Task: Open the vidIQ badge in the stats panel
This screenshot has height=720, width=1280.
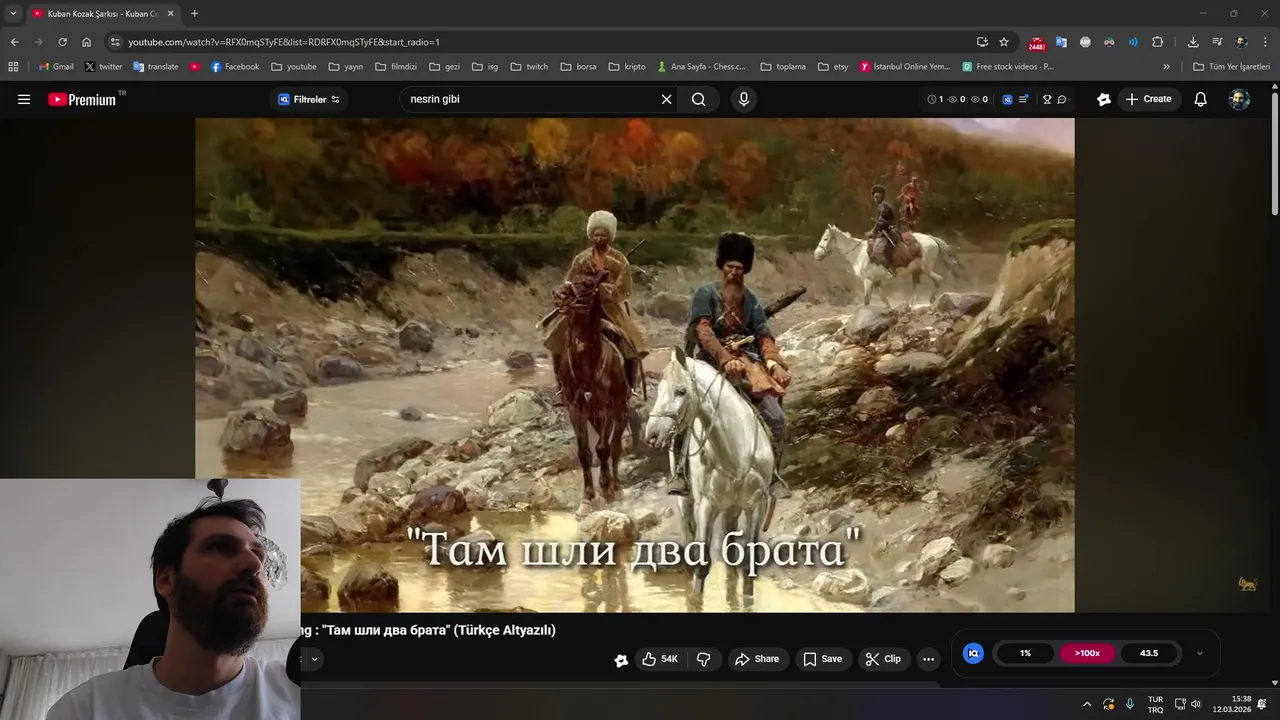Action: tap(973, 653)
